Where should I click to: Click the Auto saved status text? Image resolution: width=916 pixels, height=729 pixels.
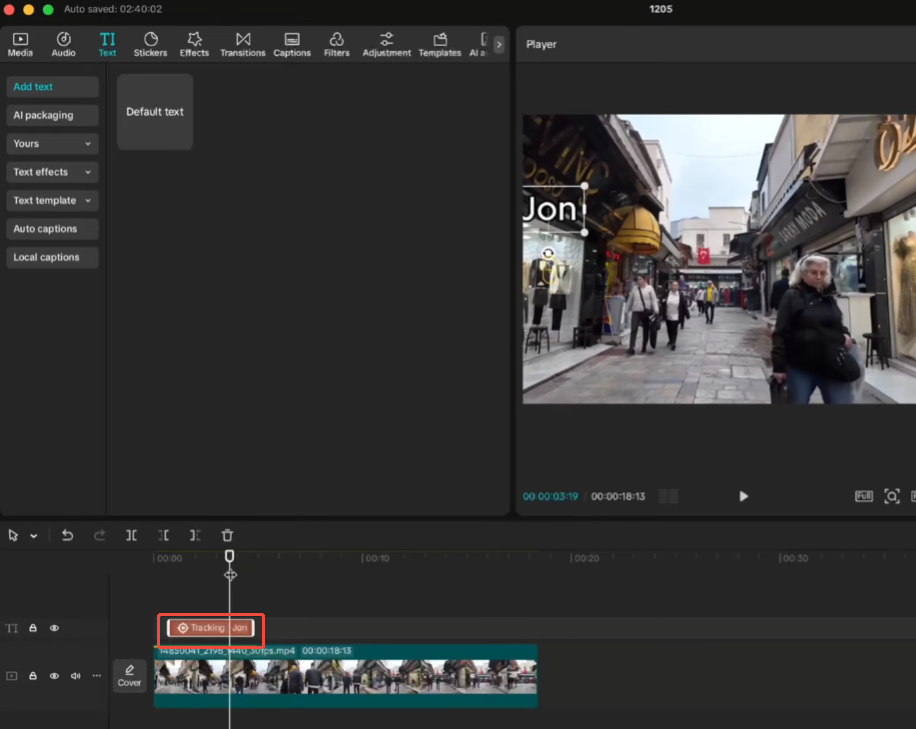(x=113, y=9)
